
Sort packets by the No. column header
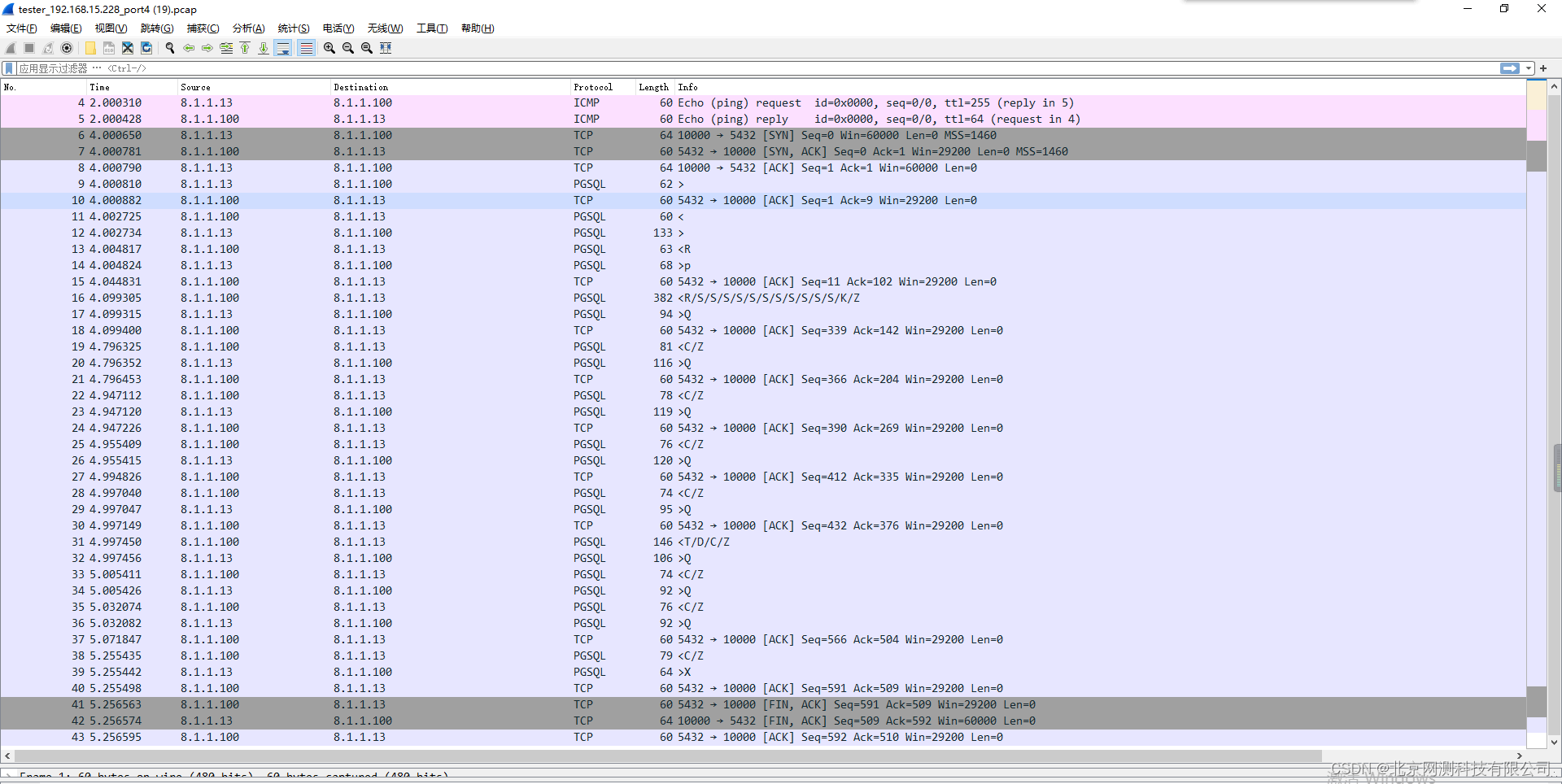44,87
